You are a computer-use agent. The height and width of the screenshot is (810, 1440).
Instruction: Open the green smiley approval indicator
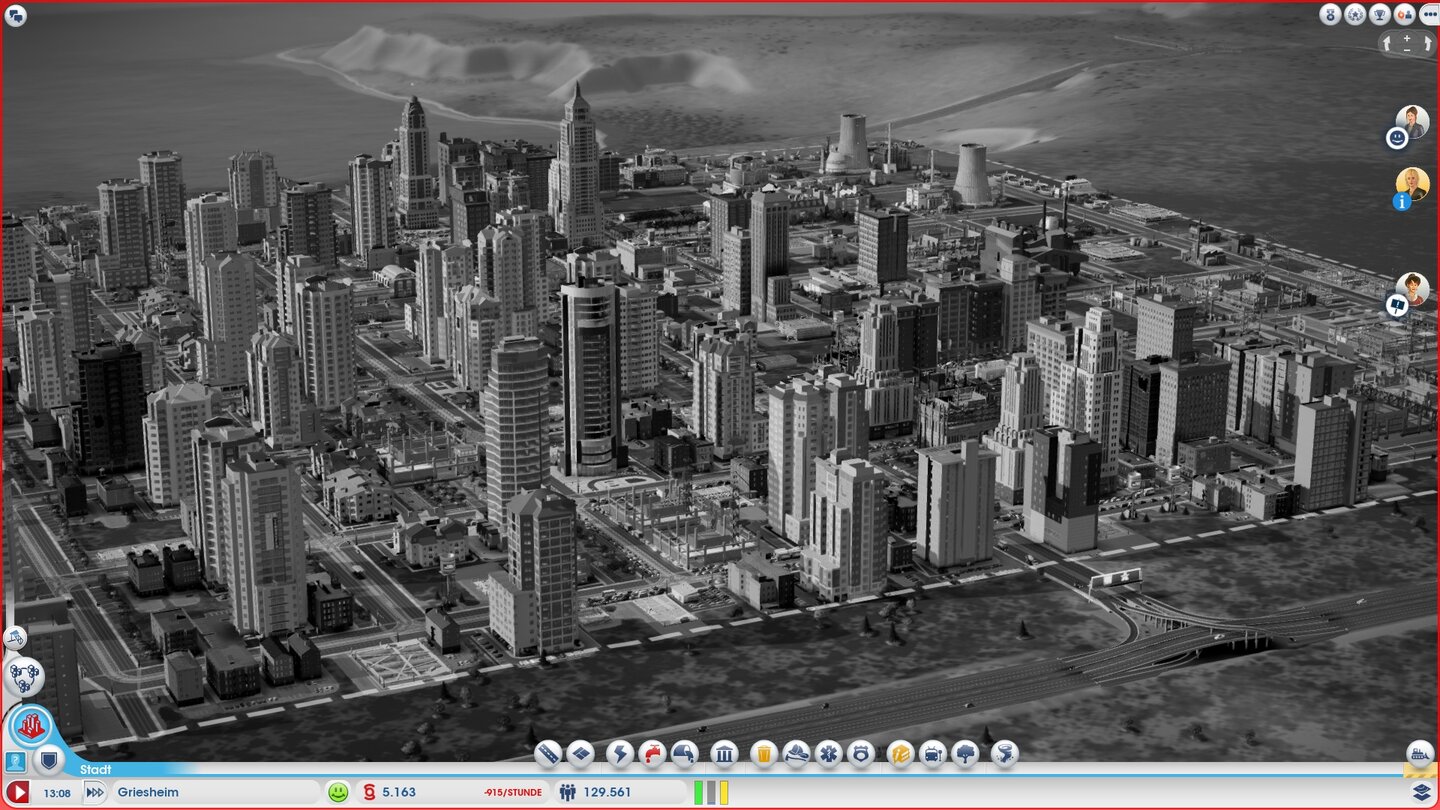point(339,792)
